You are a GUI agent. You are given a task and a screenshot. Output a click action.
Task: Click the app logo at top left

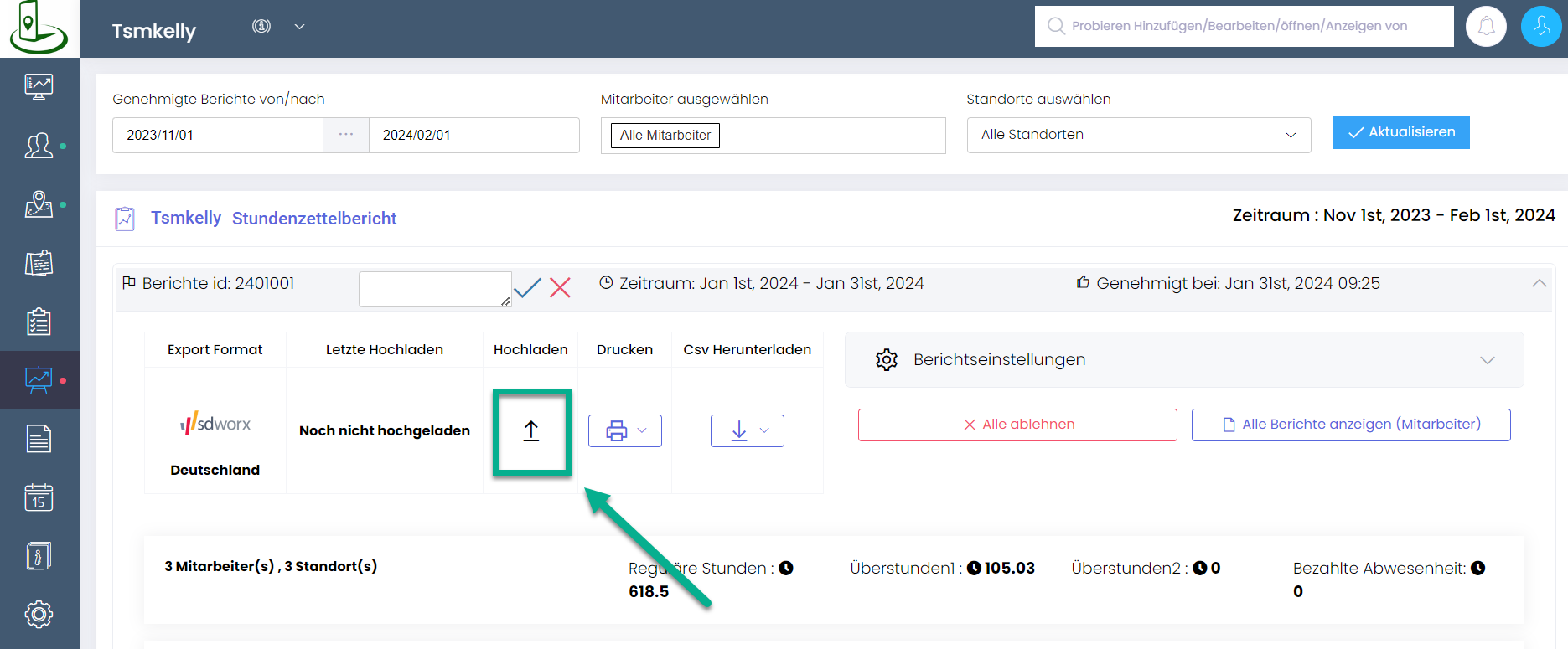(x=39, y=27)
